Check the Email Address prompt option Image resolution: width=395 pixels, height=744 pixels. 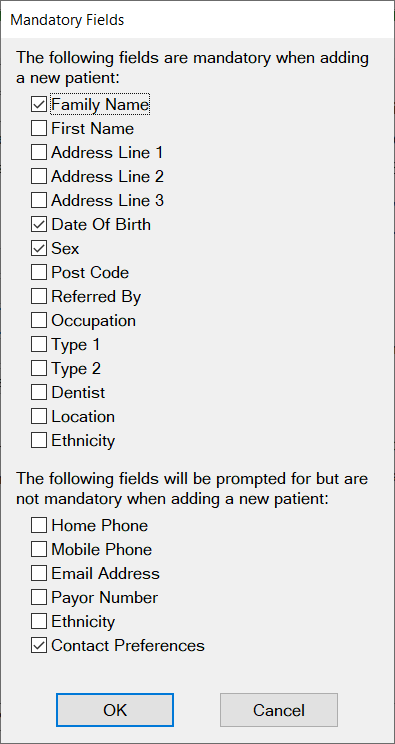click(x=39, y=573)
